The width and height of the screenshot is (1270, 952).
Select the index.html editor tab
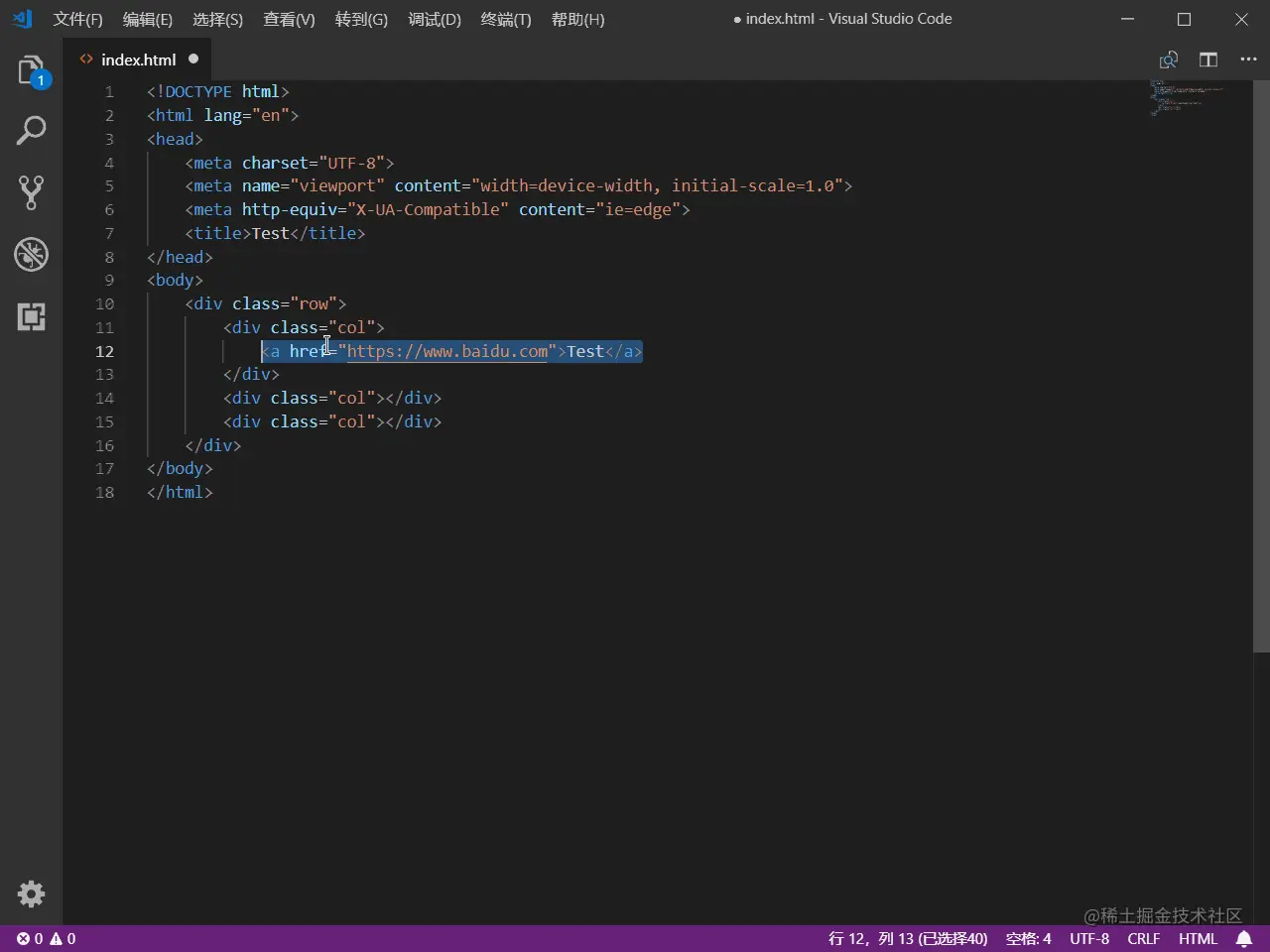(x=139, y=59)
